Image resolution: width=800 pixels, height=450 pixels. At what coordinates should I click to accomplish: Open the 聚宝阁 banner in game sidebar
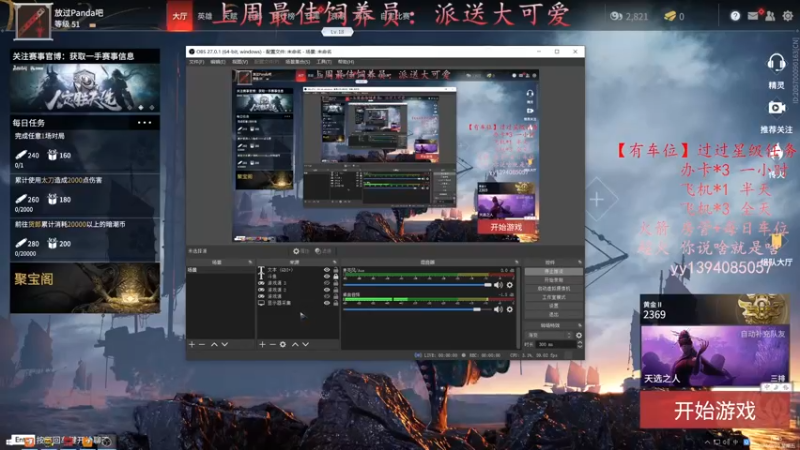85,288
